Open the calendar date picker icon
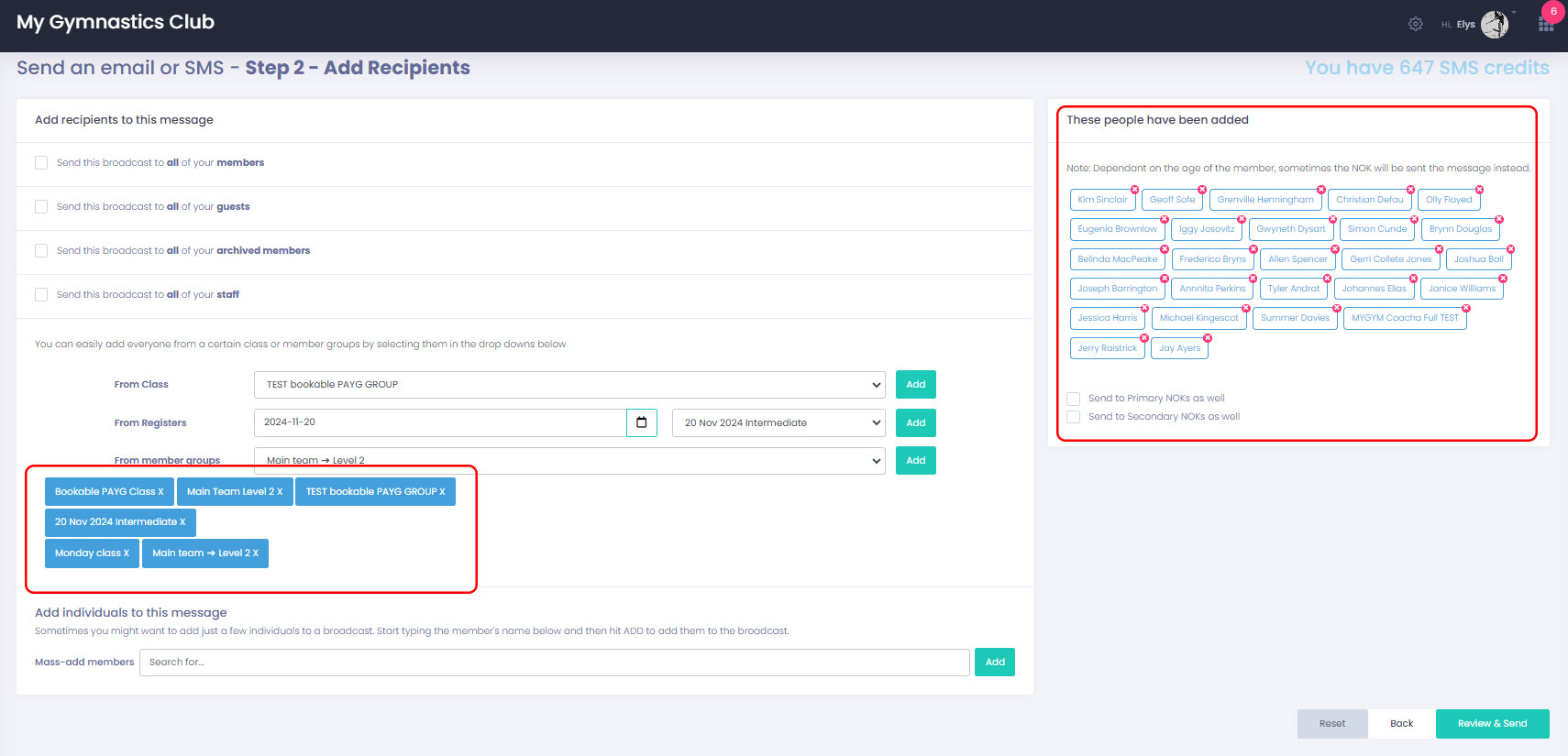This screenshot has height=756, width=1568. pos(641,422)
